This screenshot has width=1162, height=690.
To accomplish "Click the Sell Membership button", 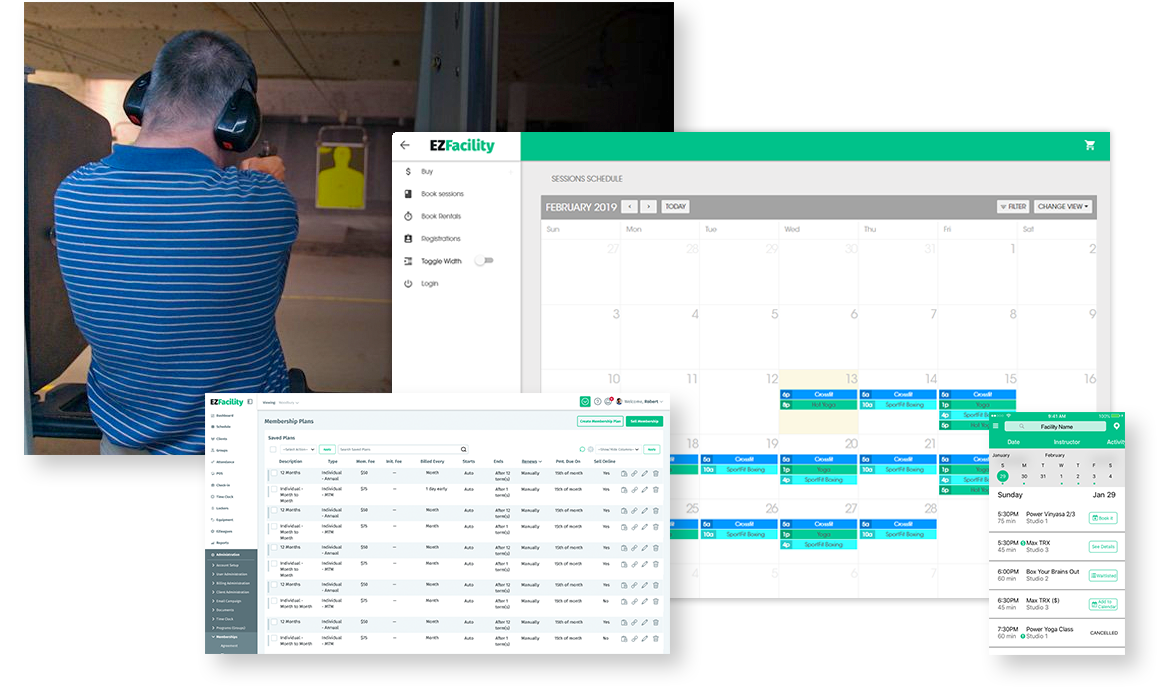I will (644, 421).
